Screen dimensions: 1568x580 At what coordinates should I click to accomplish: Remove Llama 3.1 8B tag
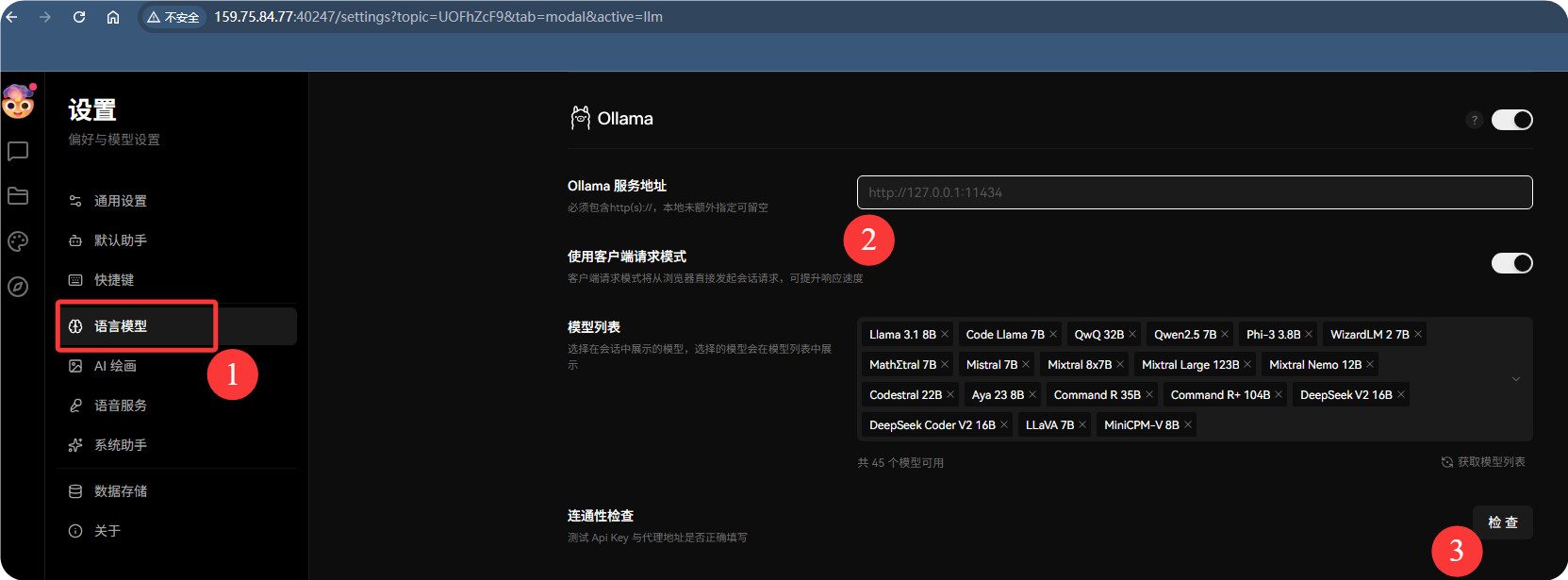pos(945,335)
